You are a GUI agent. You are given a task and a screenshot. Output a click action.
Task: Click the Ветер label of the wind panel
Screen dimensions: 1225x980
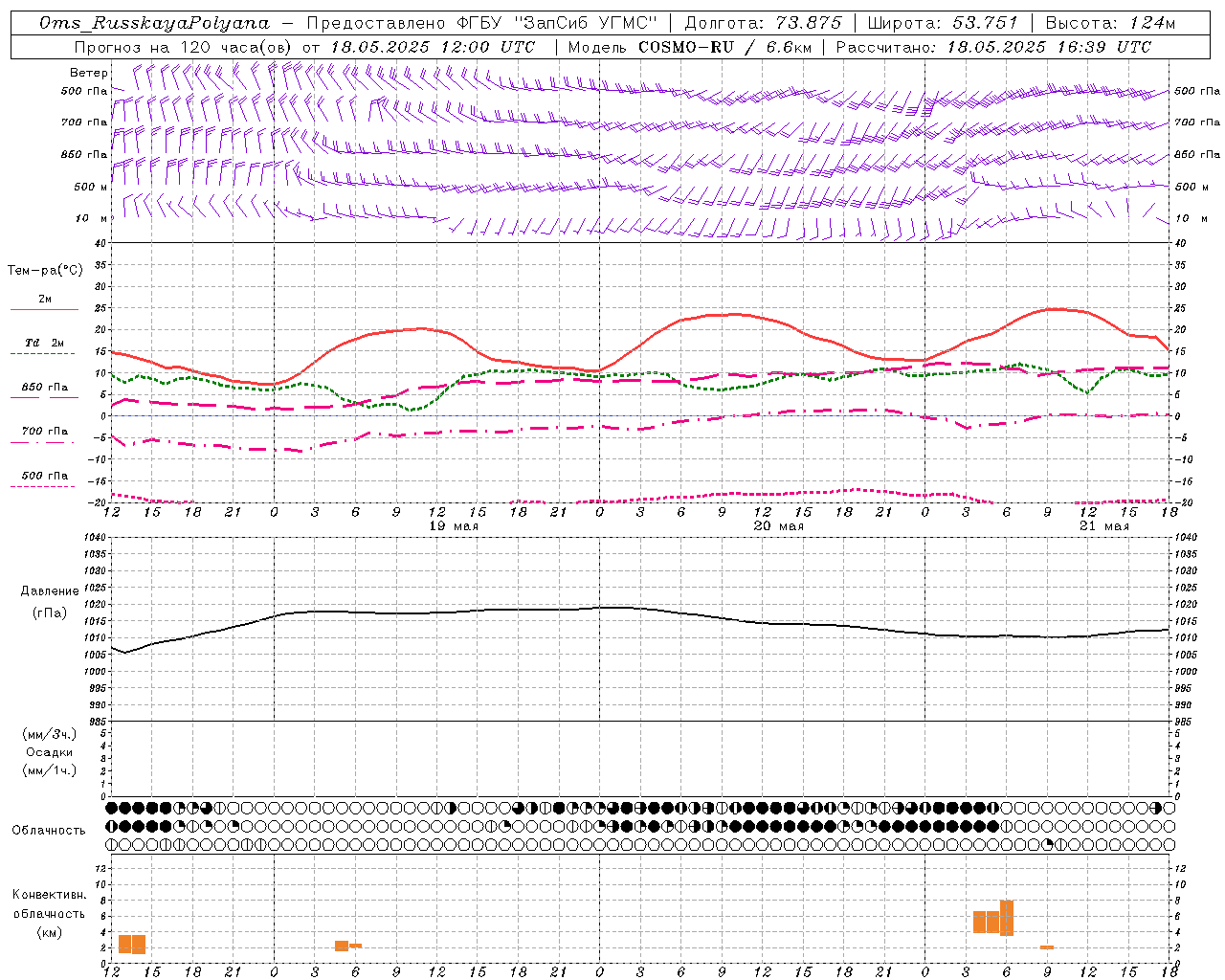(89, 73)
